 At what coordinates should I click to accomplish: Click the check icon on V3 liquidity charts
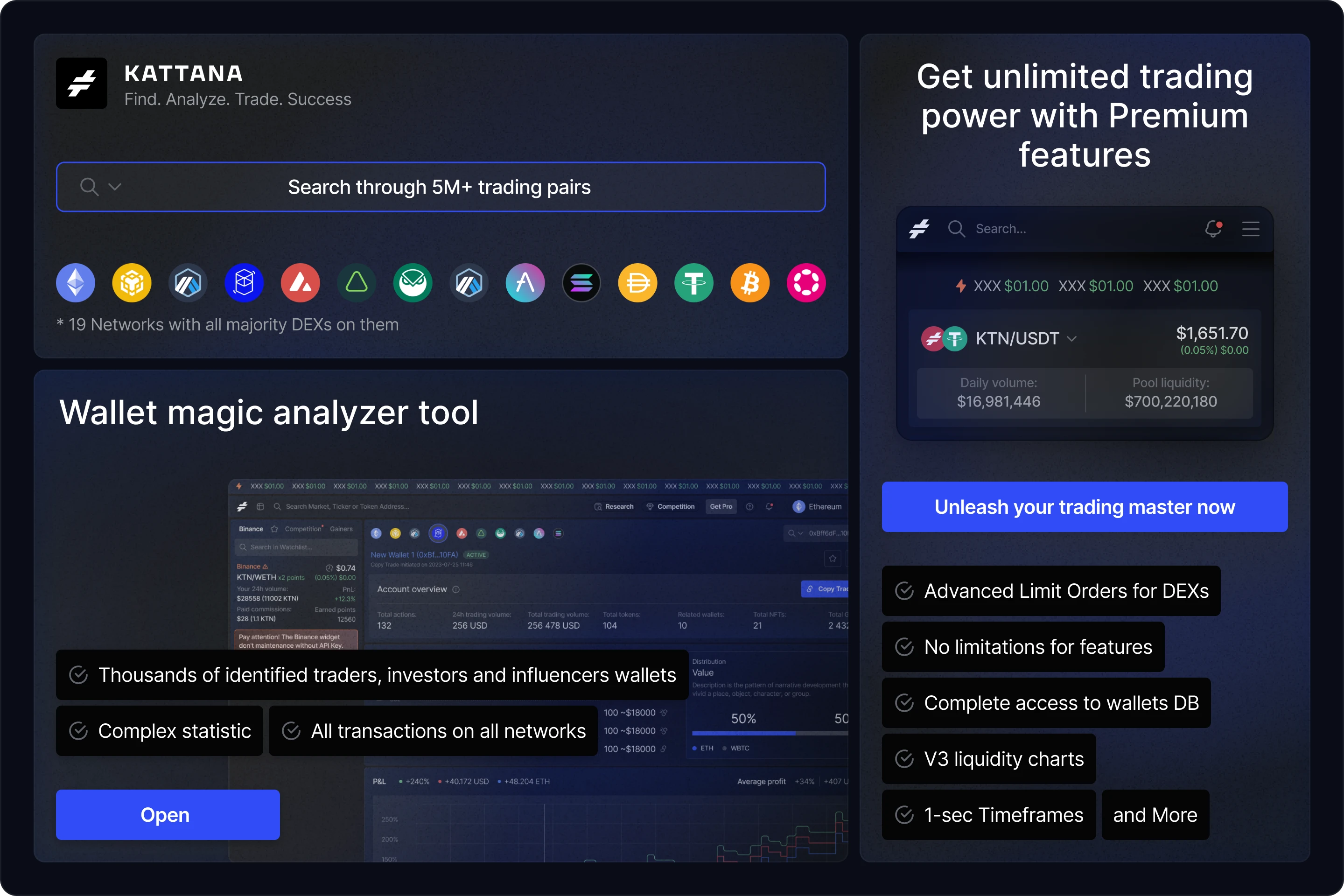click(x=904, y=758)
